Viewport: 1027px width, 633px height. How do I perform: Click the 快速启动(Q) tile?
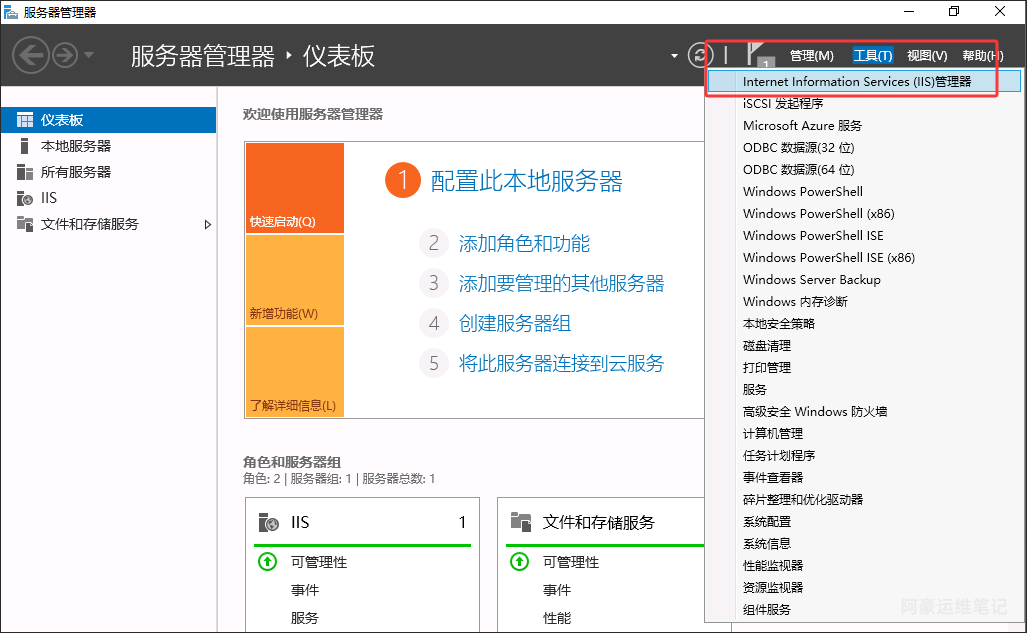295,188
